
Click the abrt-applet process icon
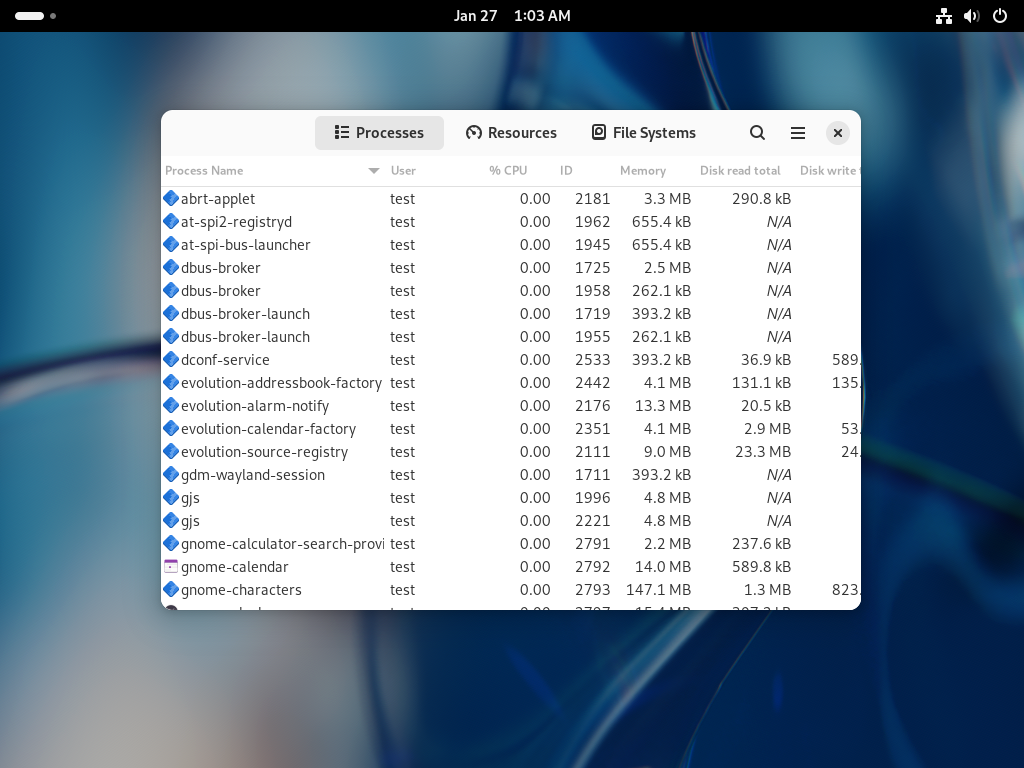171,199
